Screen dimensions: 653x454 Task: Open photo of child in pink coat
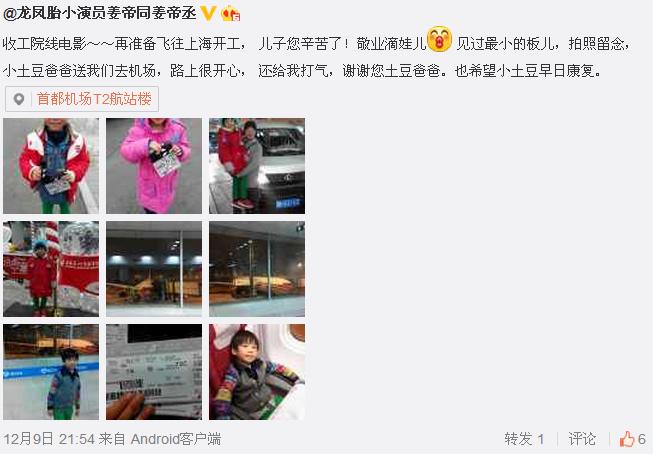tap(154, 166)
